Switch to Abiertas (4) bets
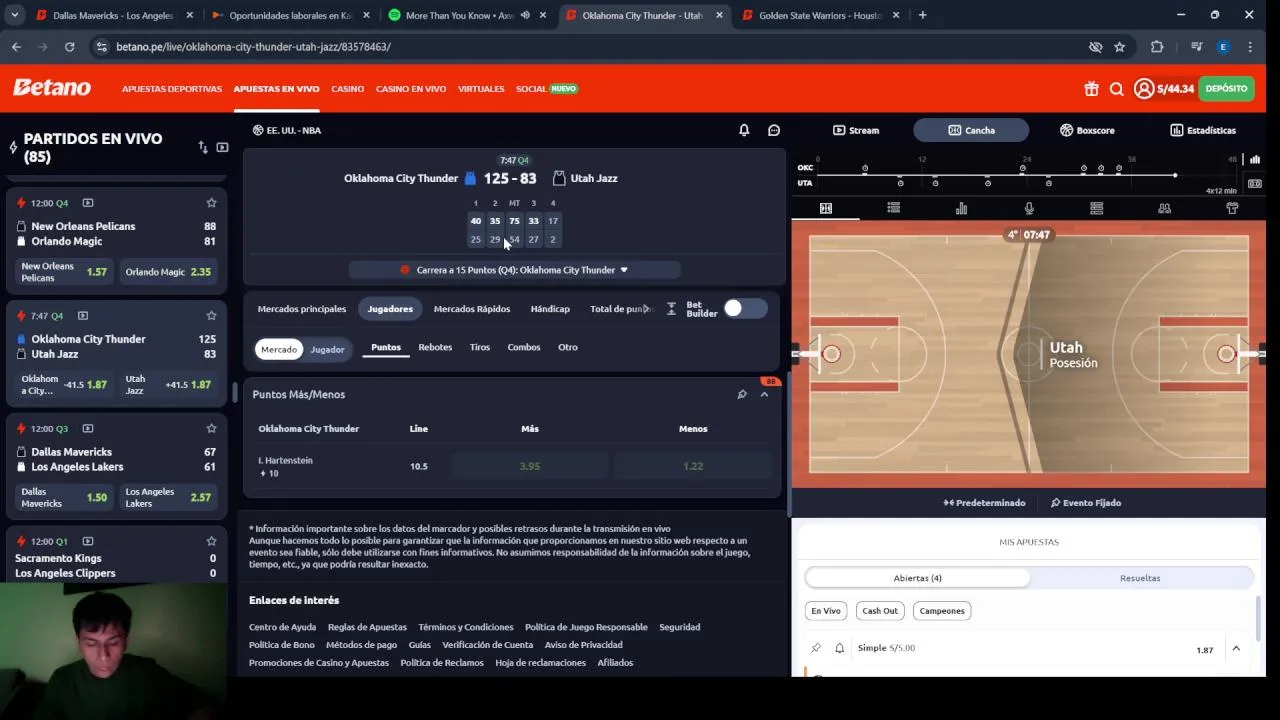Viewport: 1280px width, 720px height. point(917,578)
